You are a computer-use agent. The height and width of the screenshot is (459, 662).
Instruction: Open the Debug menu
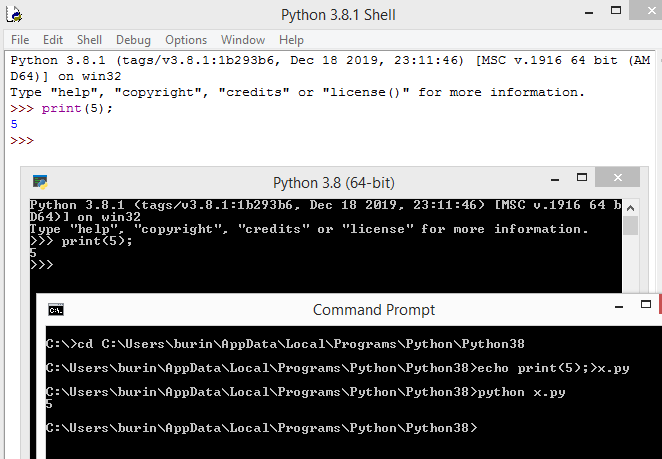click(133, 40)
